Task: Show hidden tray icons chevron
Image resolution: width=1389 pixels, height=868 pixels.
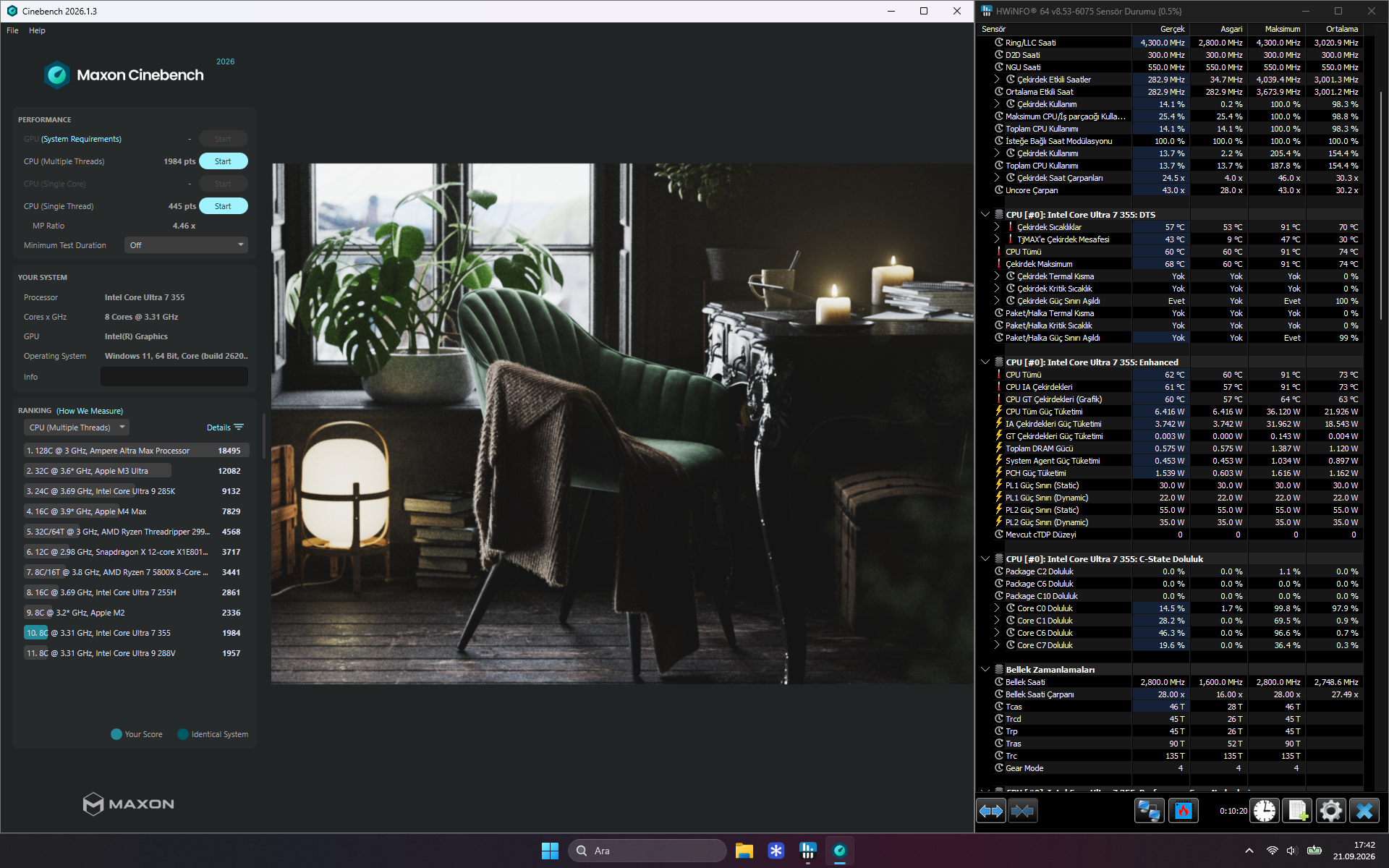Action: click(1249, 851)
